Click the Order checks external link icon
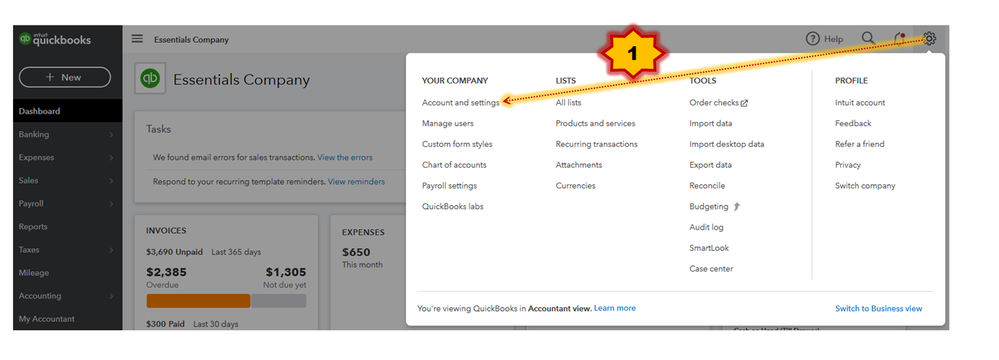This screenshot has height=360, width=999. pyautogui.click(x=744, y=103)
